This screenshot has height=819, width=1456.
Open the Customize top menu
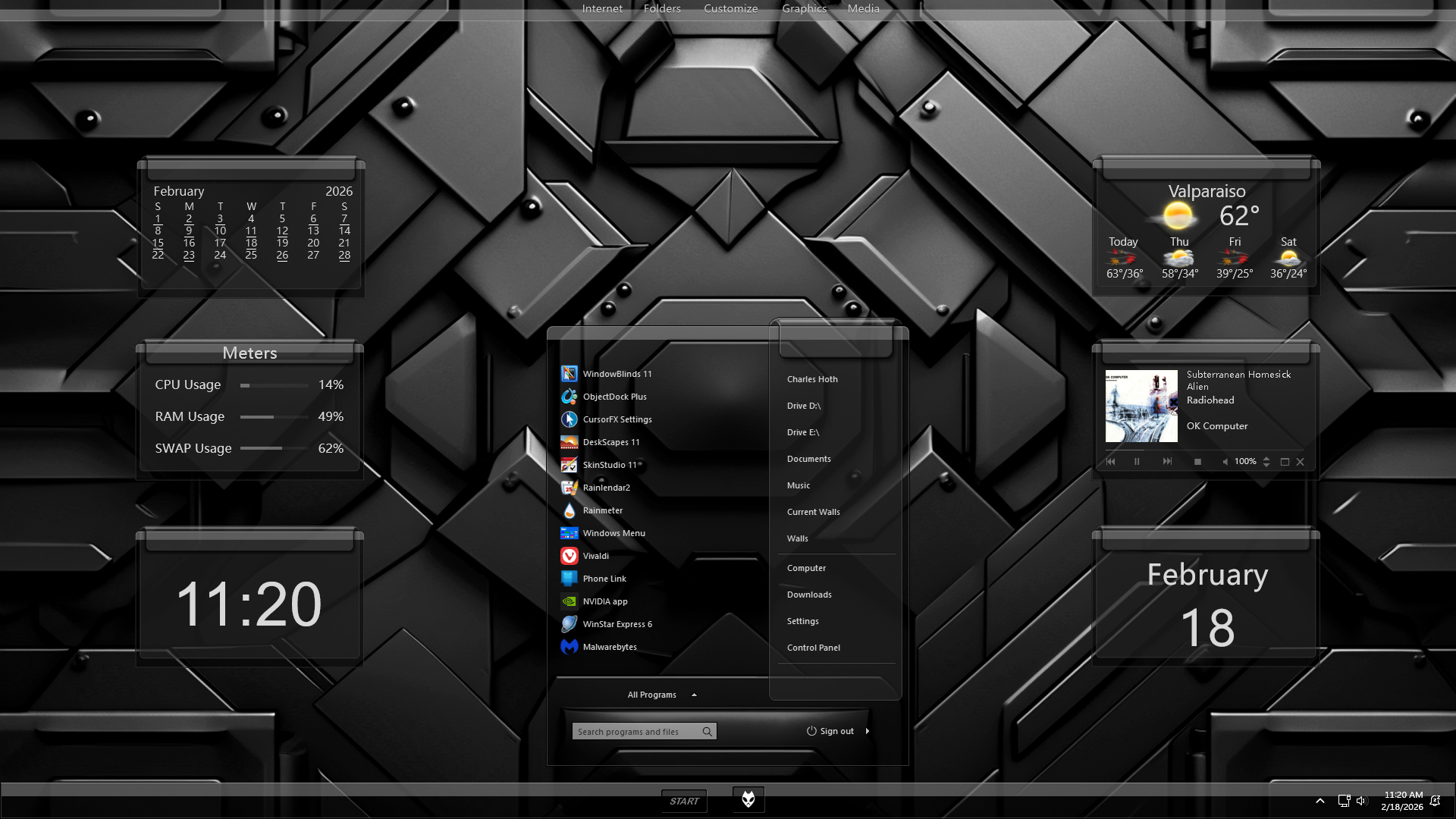pyautogui.click(x=730, y=8)
